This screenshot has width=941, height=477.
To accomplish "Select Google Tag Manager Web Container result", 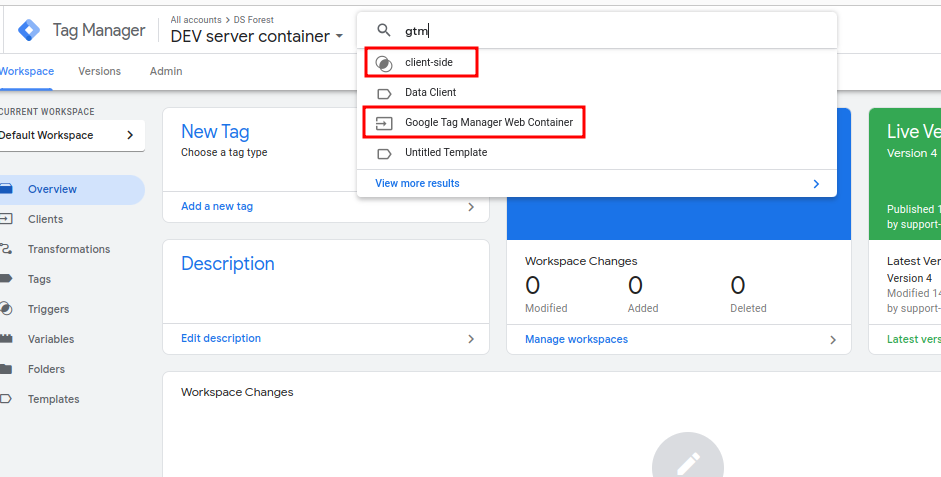I will pyautogui.click(x=488, y=123).
